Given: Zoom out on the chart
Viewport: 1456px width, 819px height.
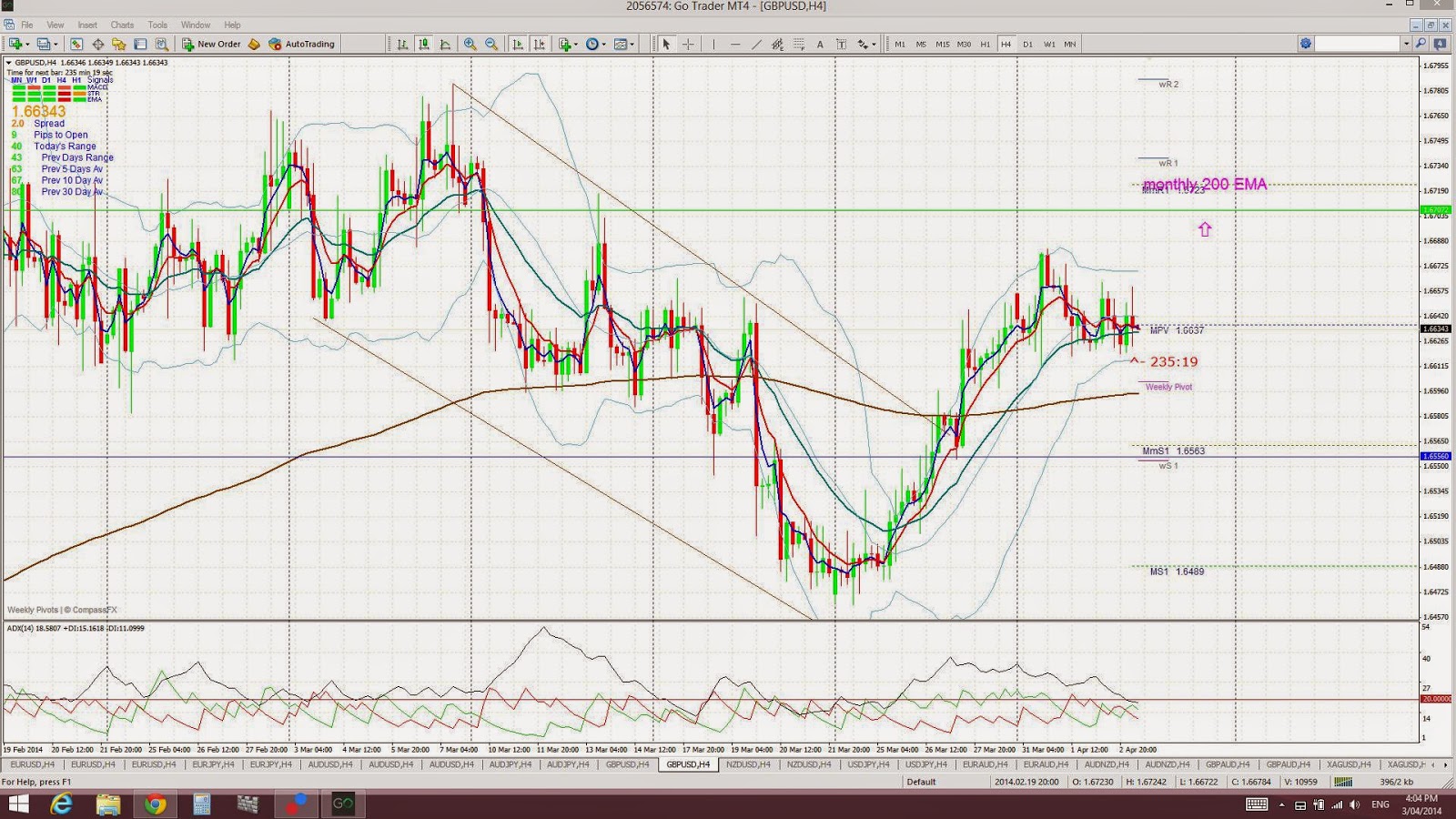Looking at the screenshot, I should pyautogui.click(x=491, y=44).
